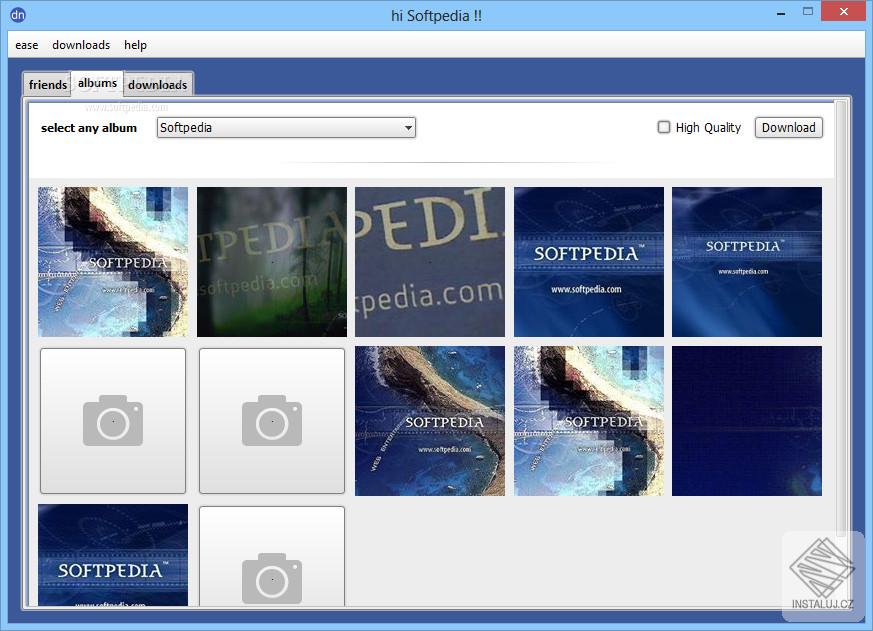Click the dn app icon in title bar

coord(17,14)
